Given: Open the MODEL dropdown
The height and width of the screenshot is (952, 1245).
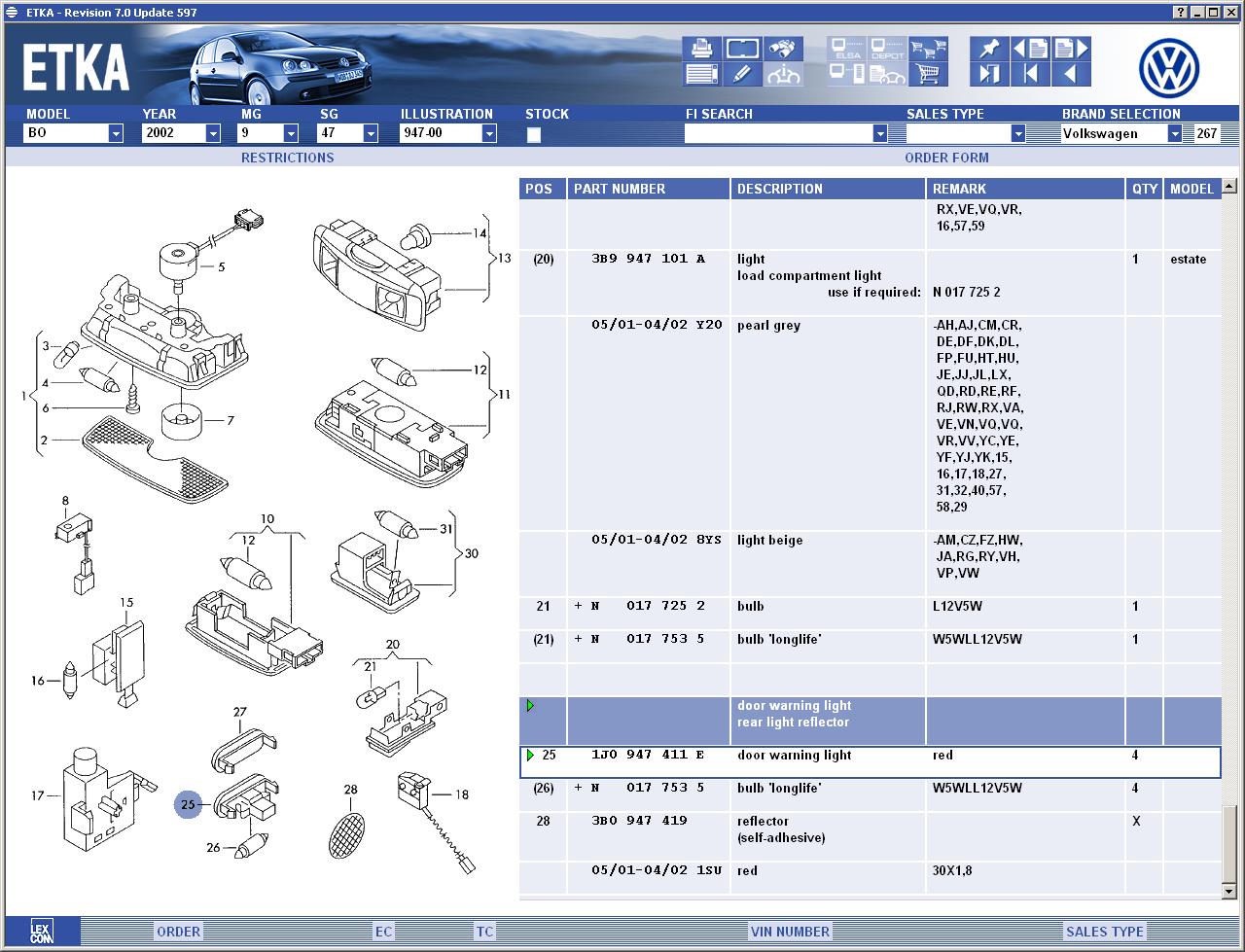Looking at the screenshot, I should (x=116, y=134).
